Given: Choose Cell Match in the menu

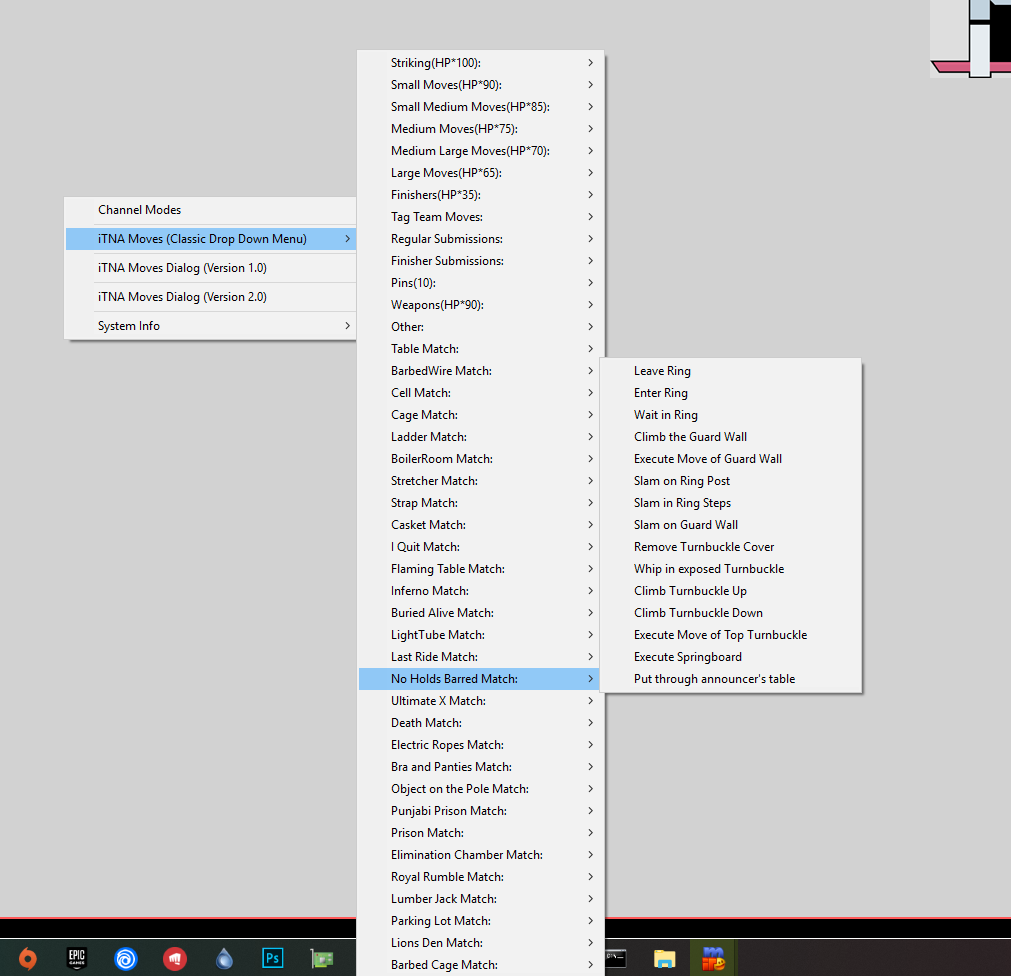Looking at the screenshot, I should (480, 393).
